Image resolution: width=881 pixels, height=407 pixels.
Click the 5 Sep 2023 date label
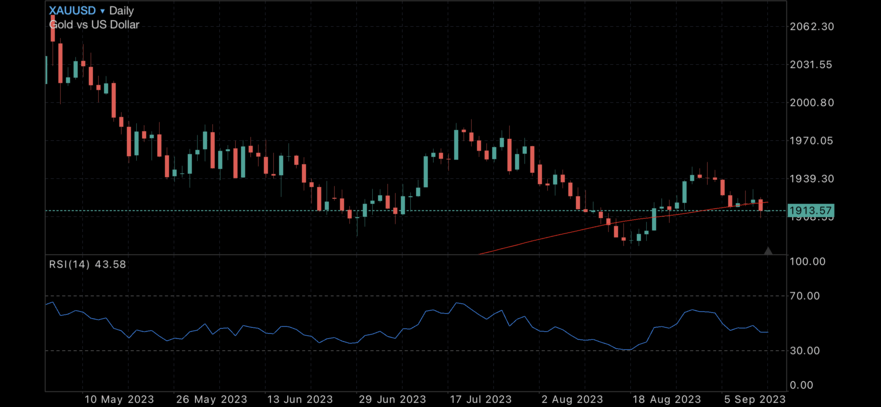pyautogui.click(x=755, y=400)
